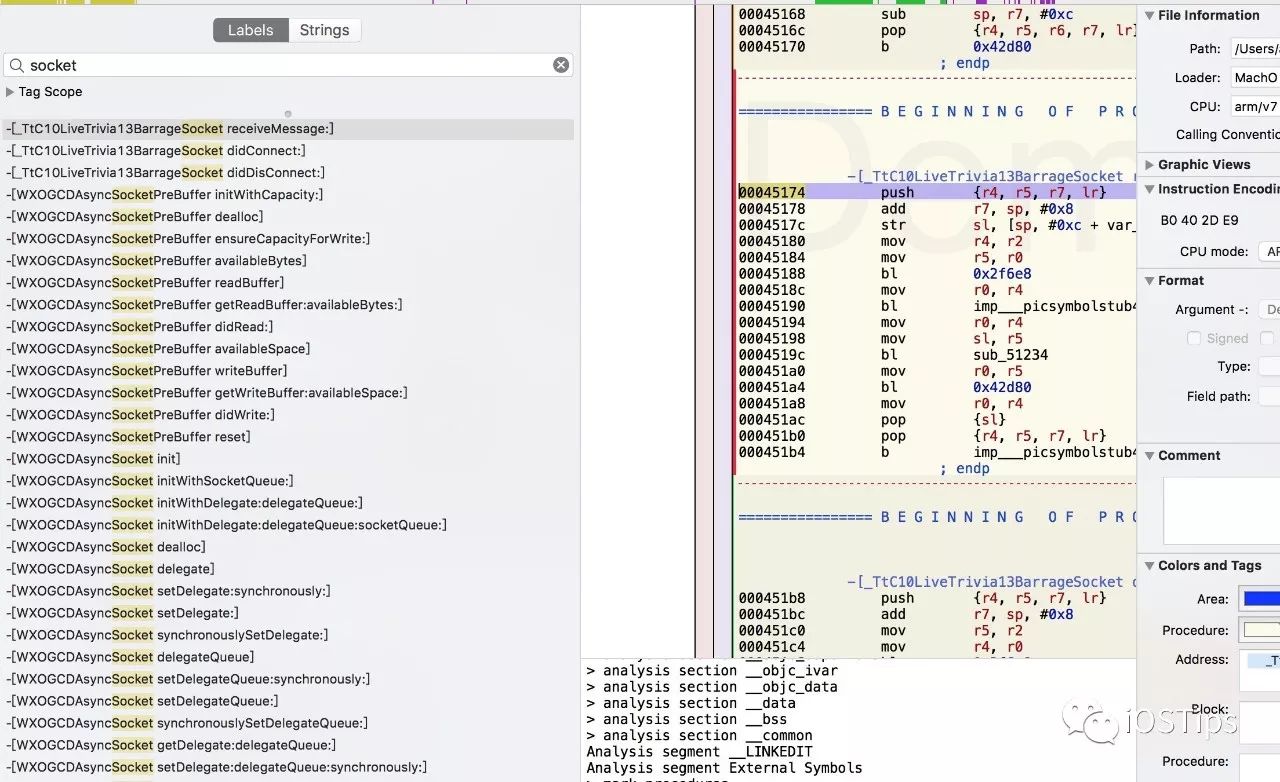The height and width of the screenshot is (782, 1280).
Task: Select BarrageSocket didConnect: label
Action: [288, 151]
